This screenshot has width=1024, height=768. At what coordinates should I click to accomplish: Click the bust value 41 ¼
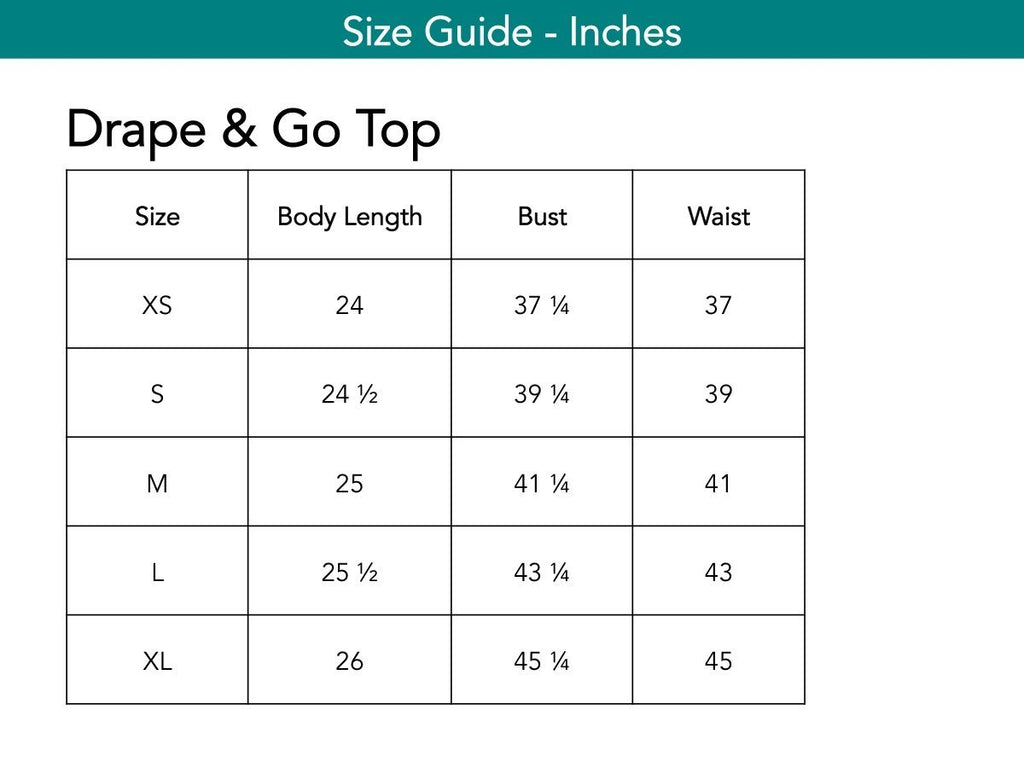[x=541, y=483]
